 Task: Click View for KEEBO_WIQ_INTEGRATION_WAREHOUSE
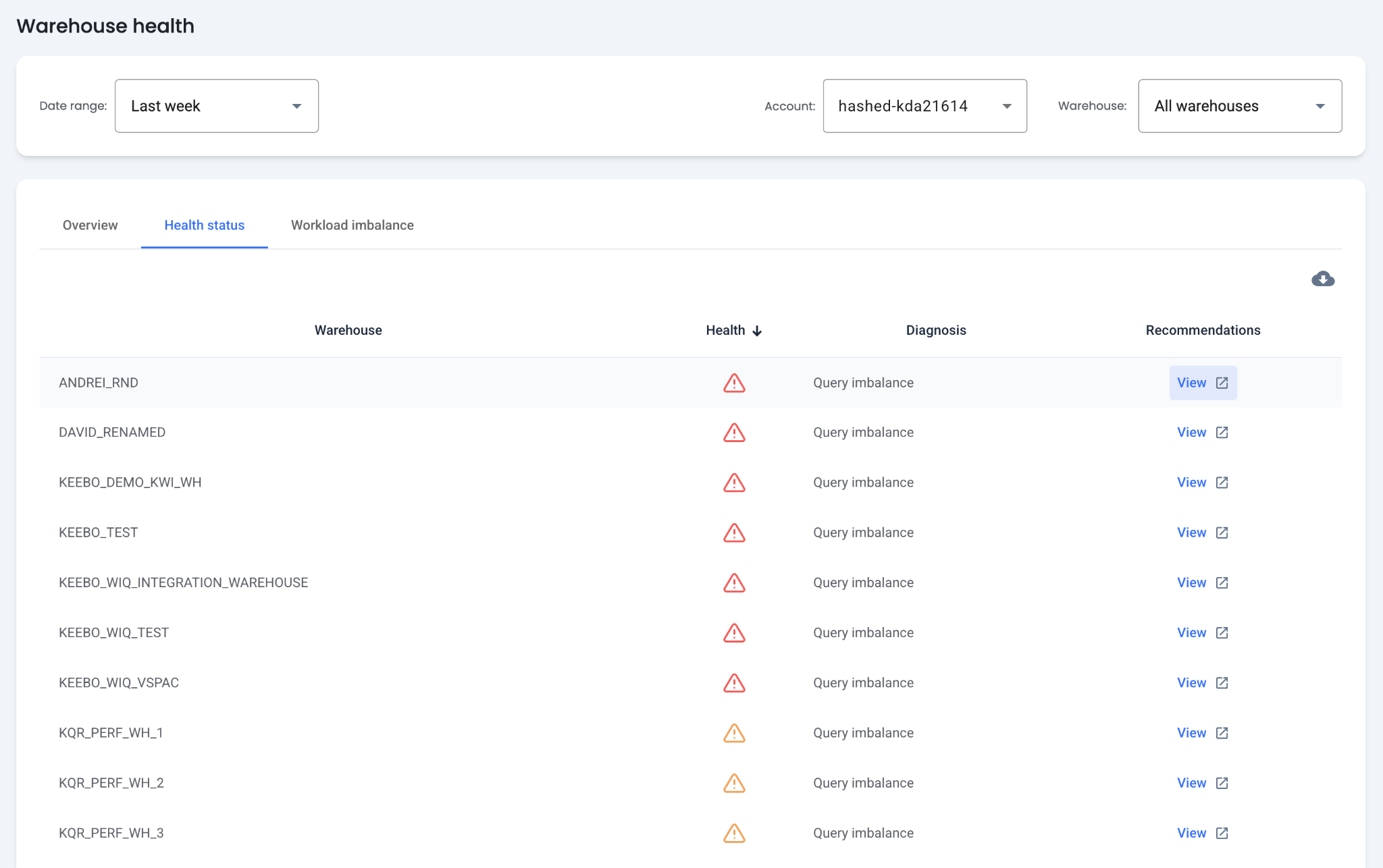tap(1191, 582)
